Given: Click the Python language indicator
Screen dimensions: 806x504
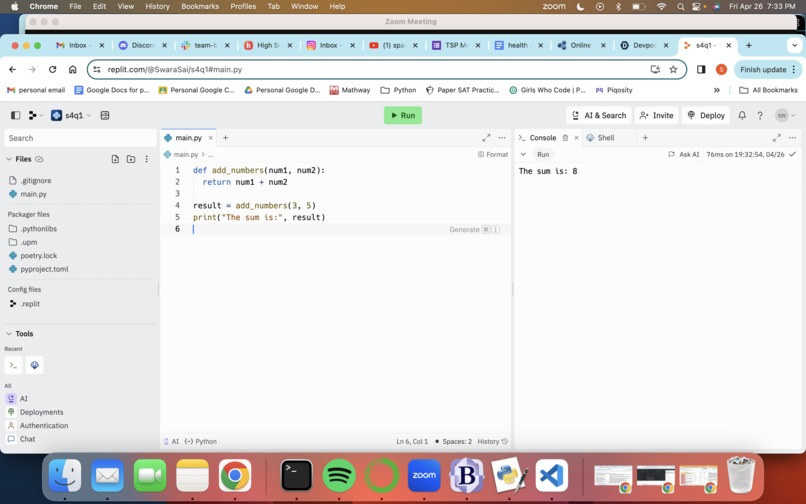Looking at the screenshot, I should (200, 441).
